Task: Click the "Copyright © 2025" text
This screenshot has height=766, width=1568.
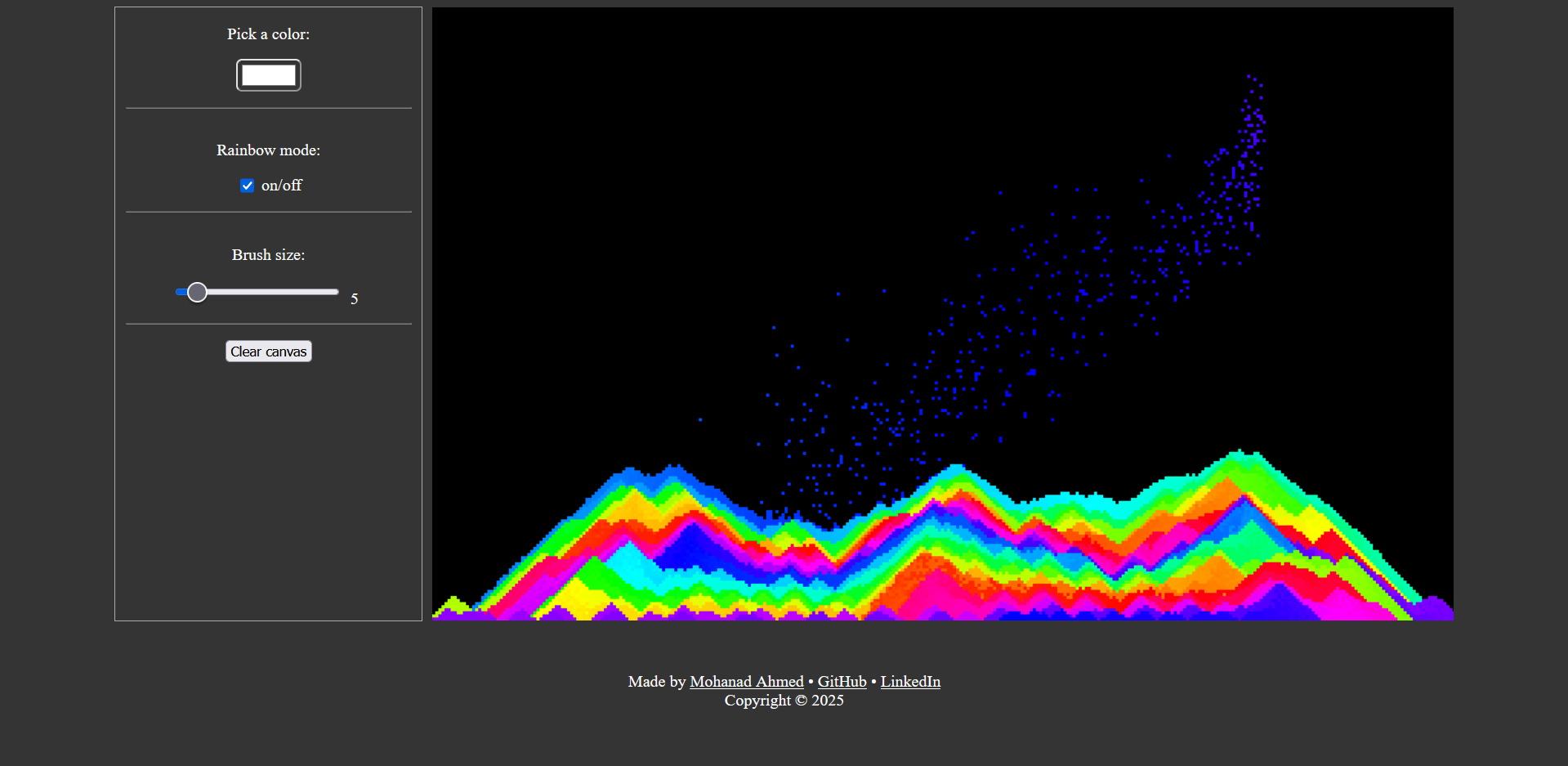Action: (x=784, y=701)
